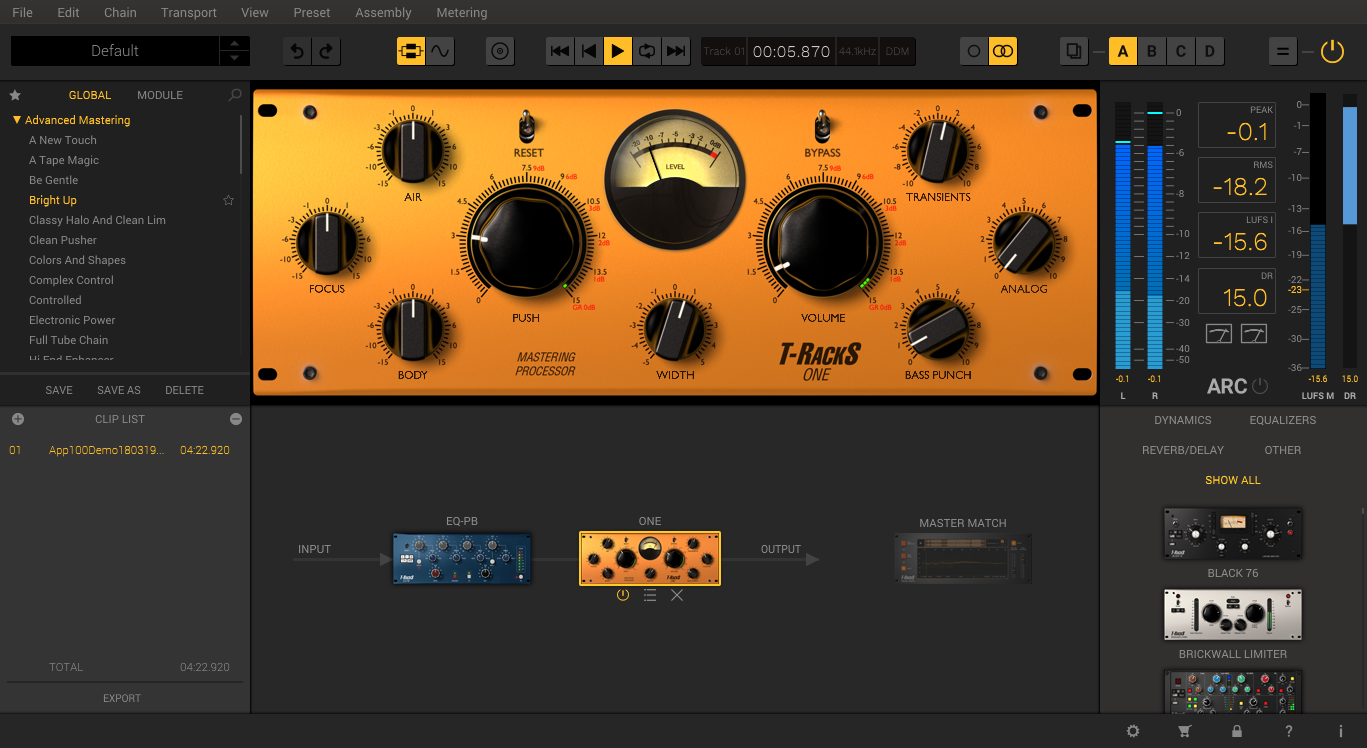Open the album/disc assembly icon
This screenshot has height=748, width=1367.
501,51
